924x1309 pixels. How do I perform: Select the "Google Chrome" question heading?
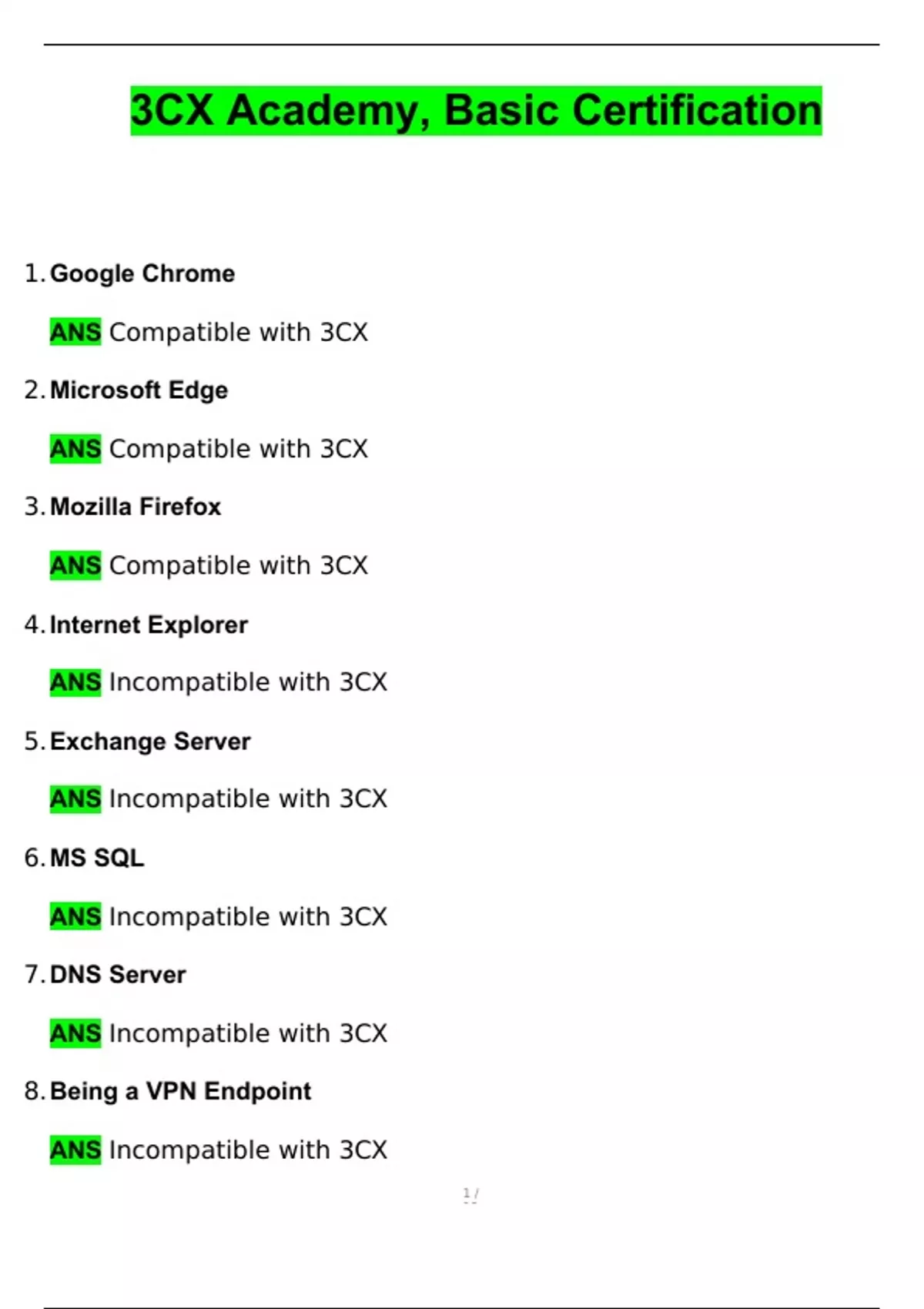[142, 273]
